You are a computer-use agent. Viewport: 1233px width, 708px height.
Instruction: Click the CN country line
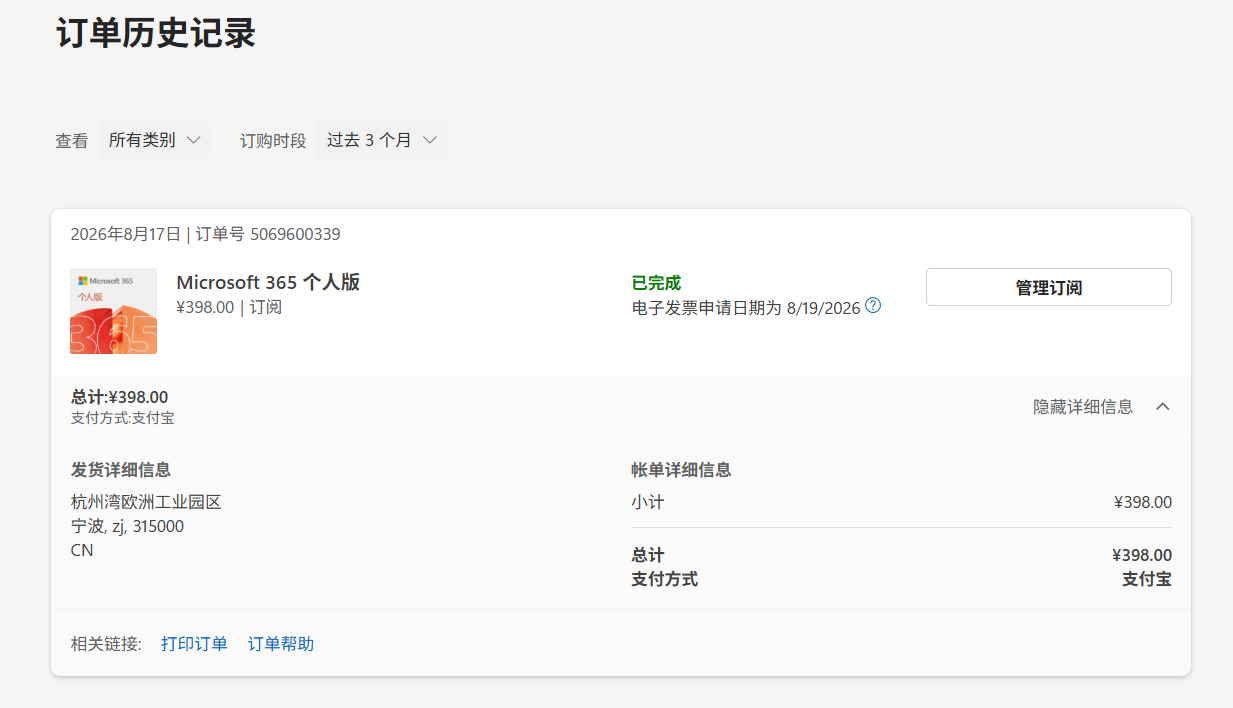pyautogui.click(x=82, y=550)
